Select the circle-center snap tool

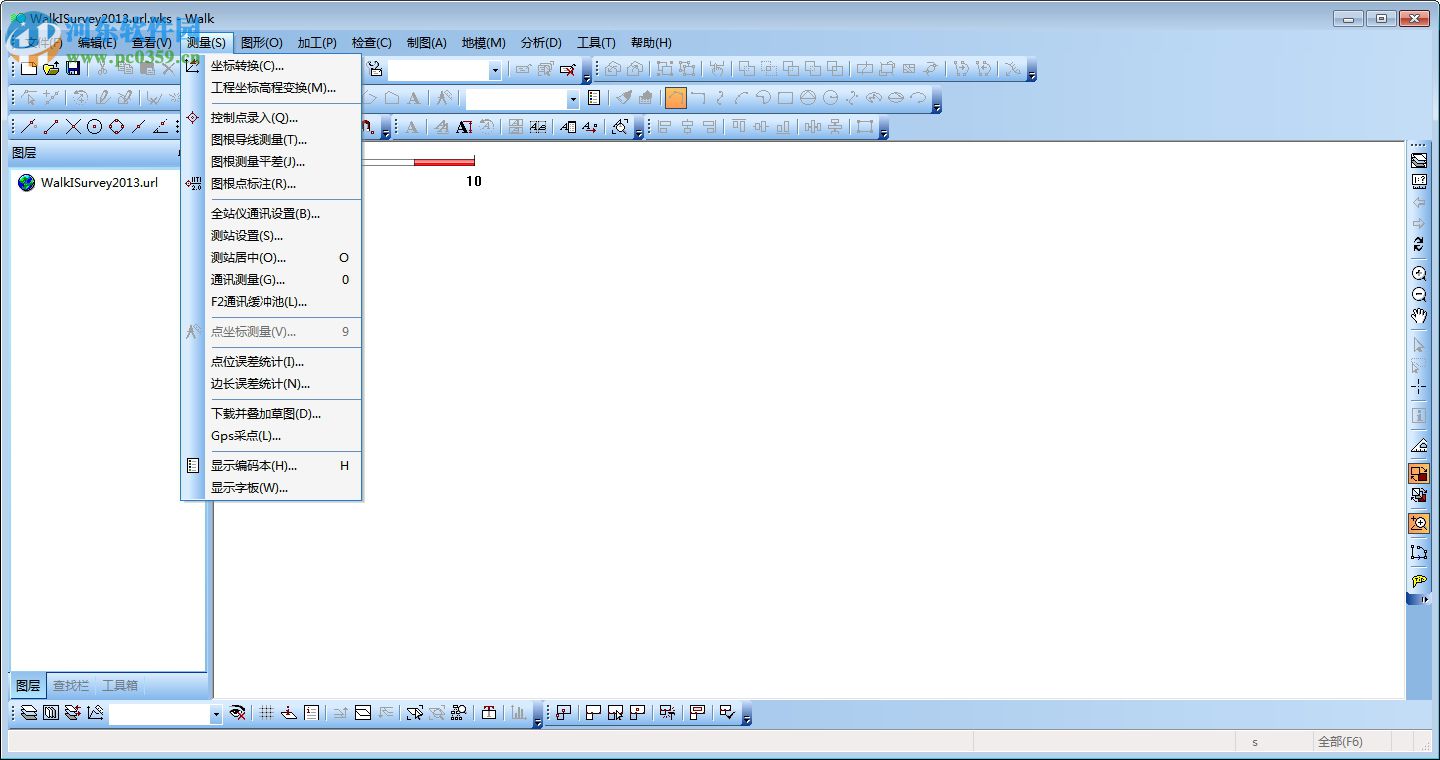pos(95,127)
